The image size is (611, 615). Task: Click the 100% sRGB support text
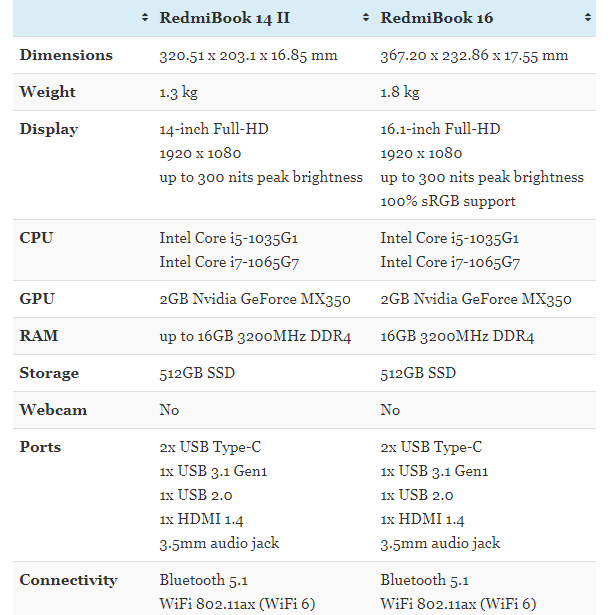click(x=448, y=201)
